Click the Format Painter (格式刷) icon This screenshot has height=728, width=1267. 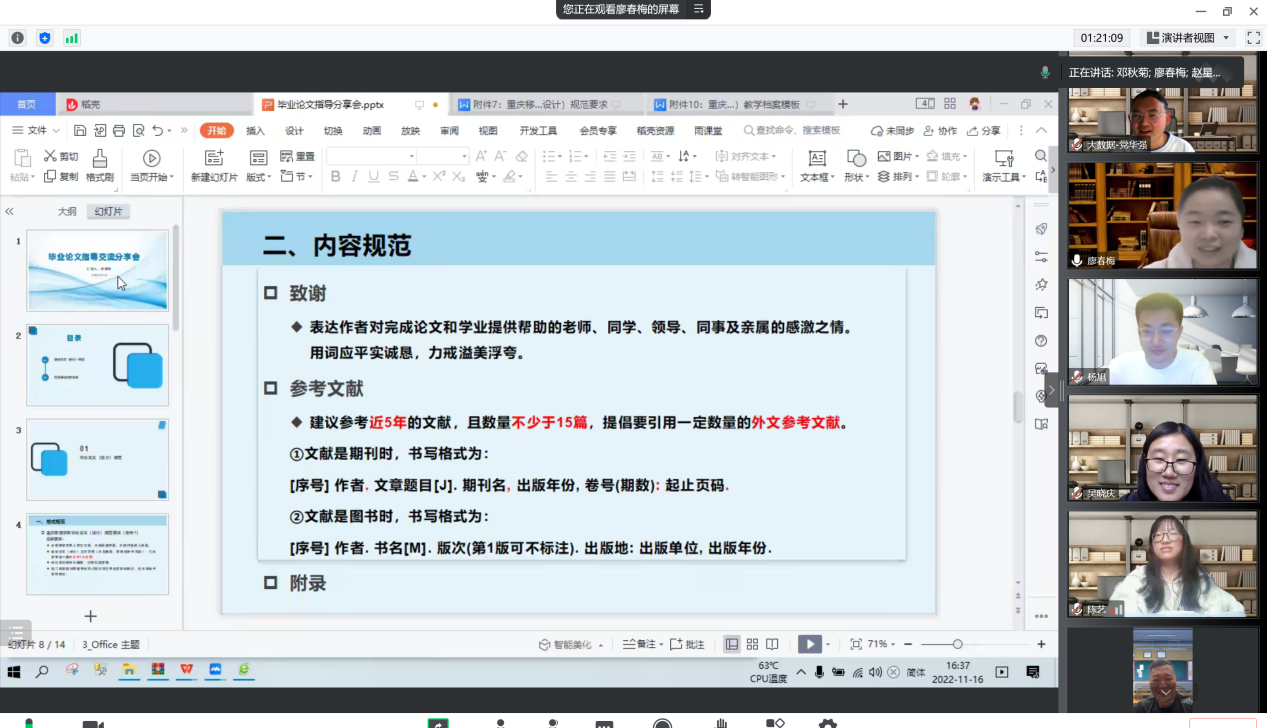[100, 159]
